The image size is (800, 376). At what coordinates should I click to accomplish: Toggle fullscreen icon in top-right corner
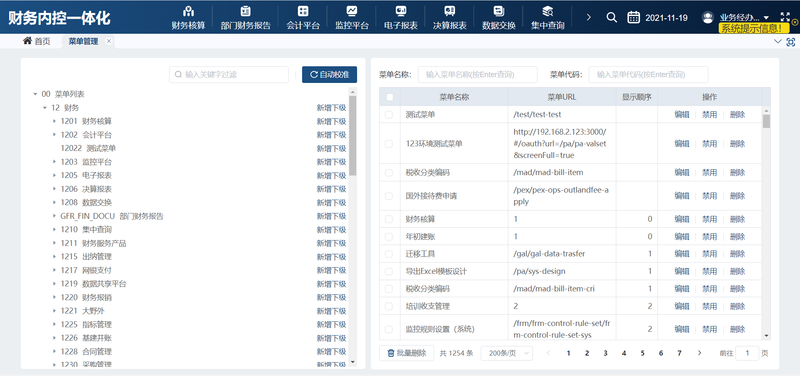(785, 17)
